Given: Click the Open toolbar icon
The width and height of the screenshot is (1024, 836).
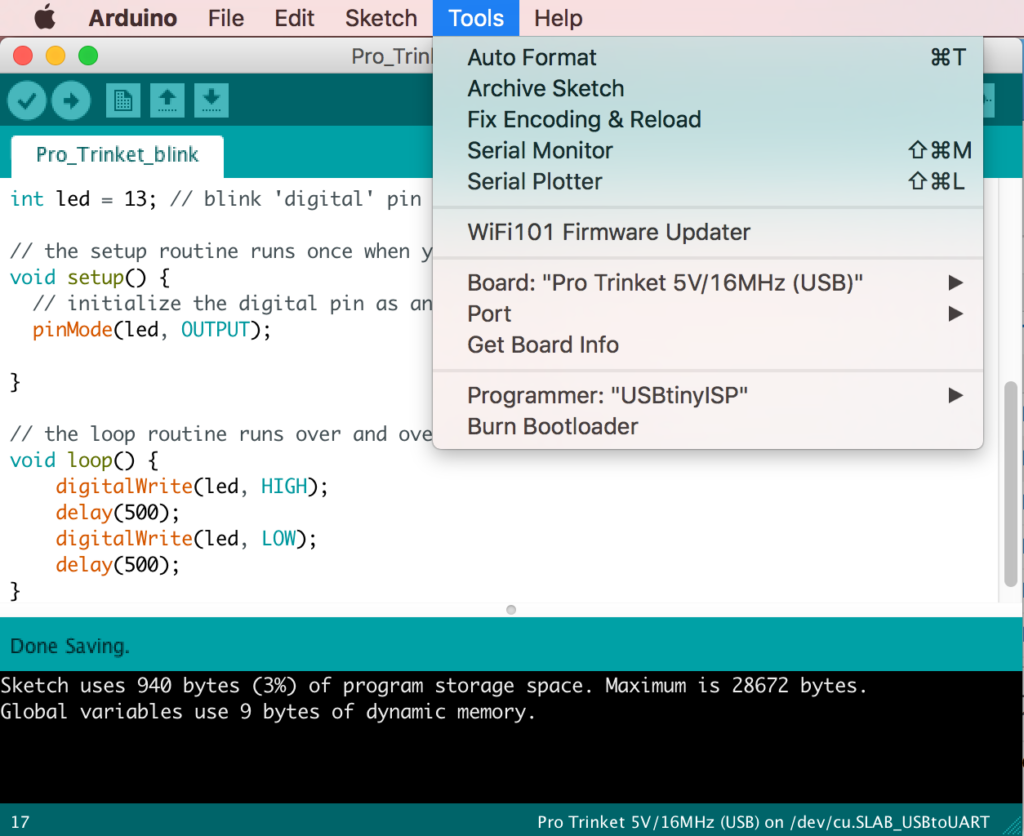Looking at the screenshot, I should 167,100.
